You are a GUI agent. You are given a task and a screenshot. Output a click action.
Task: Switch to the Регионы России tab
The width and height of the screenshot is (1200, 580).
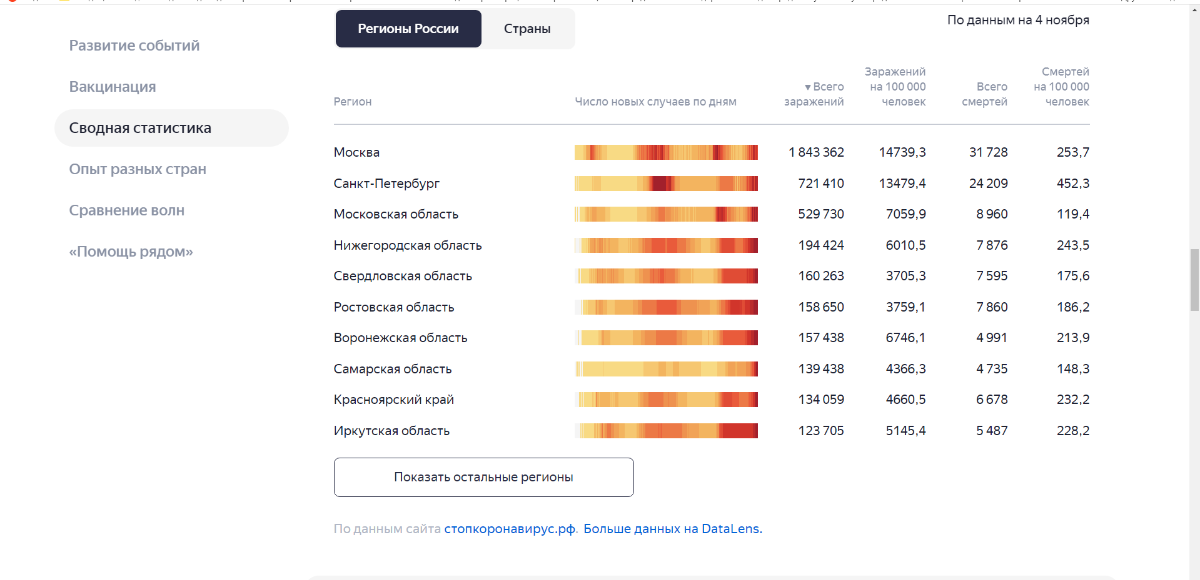(408, 29)
